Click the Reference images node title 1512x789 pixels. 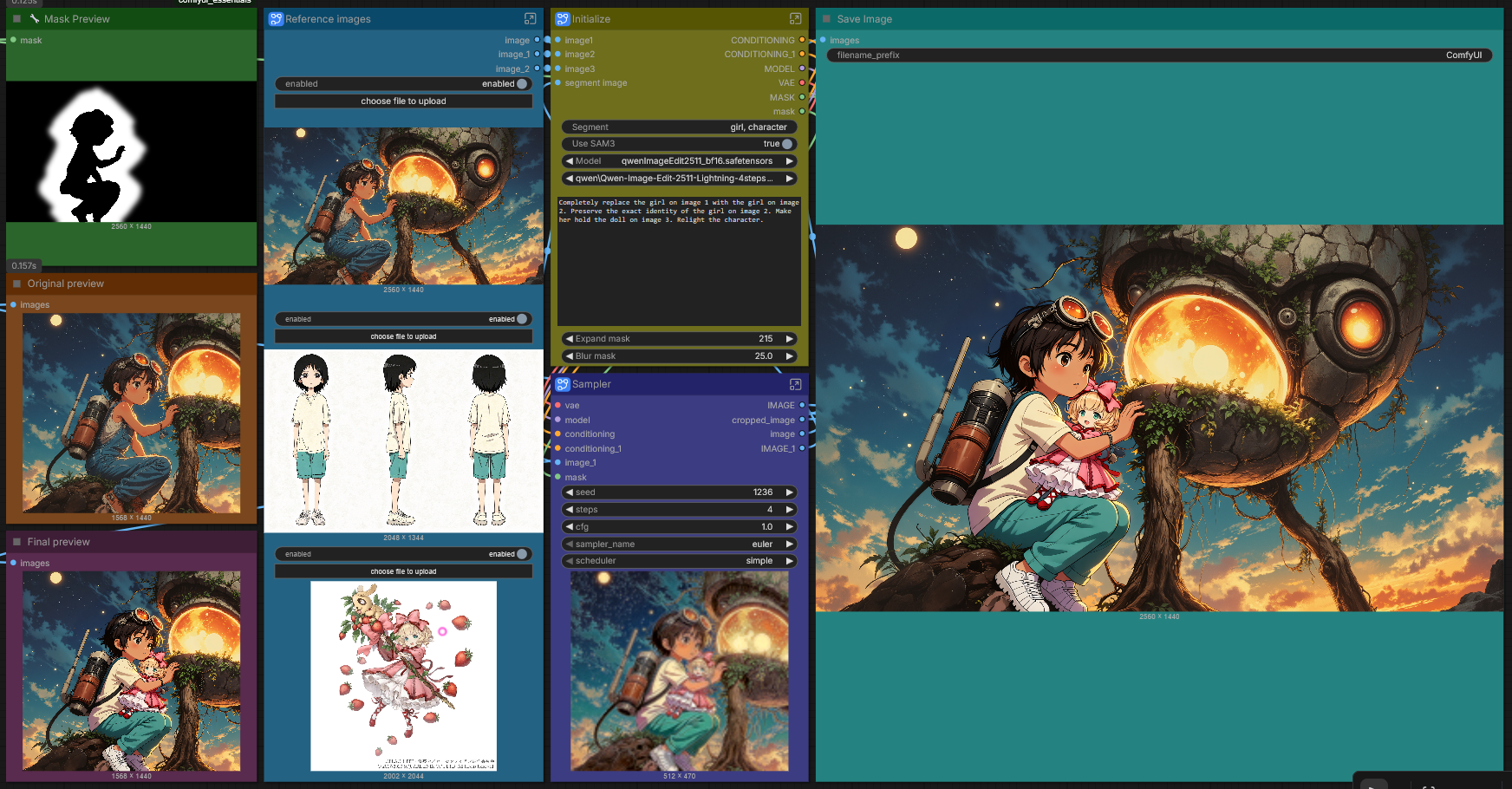(328, 18)
